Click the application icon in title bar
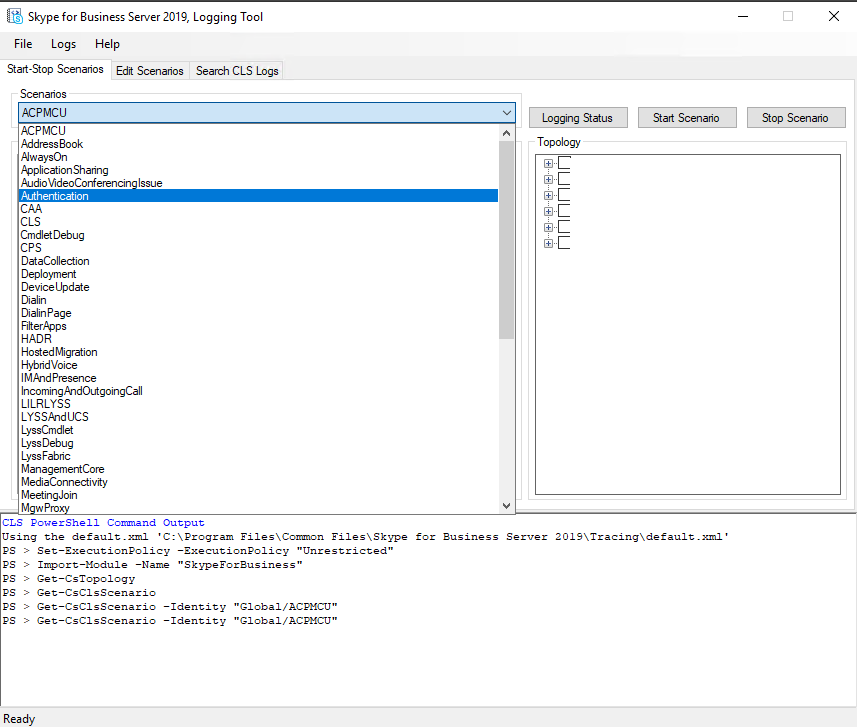The height and width of the screenshot is (727, 857). 15,16
